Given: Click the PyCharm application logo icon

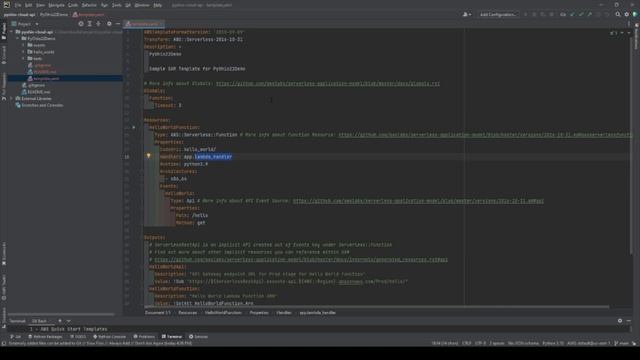Looking at the screenshot, I should pos(7,5).
